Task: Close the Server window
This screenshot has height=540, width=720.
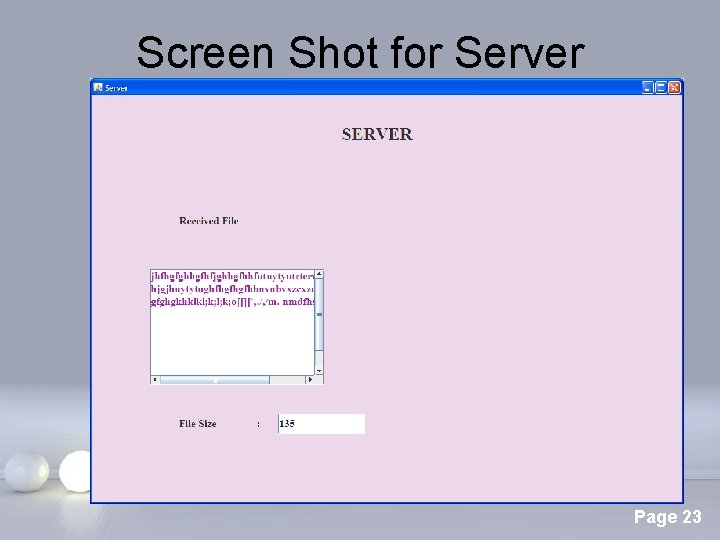Action: 674,88
